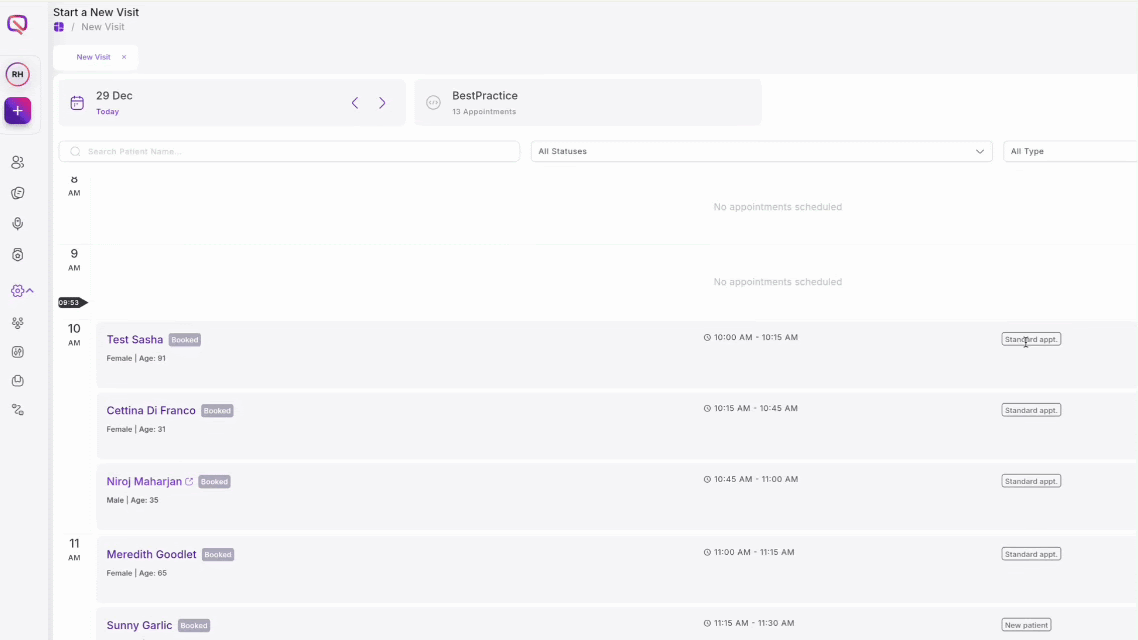Open the calendar date picker icon
This screenshot has width=1138, height=640.
[77, 103]
